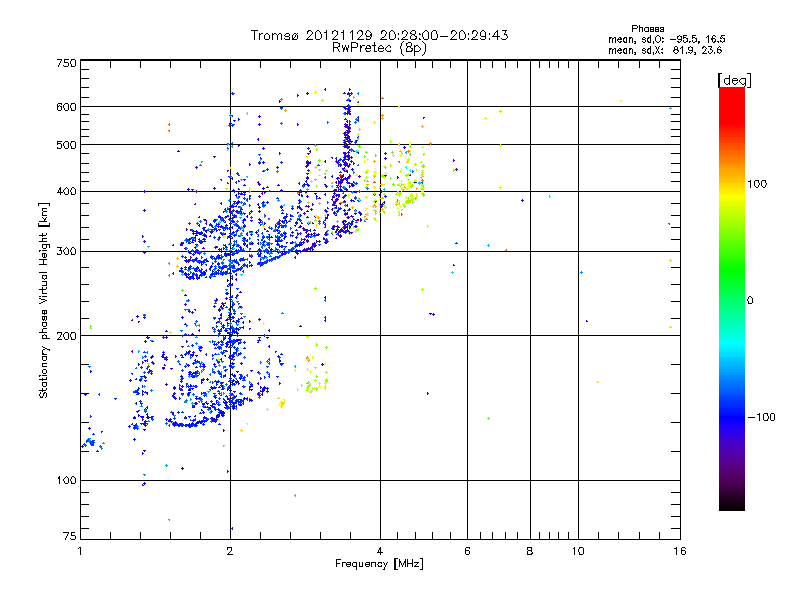The width and height of the screenshot is (800, 600).
Task: Click the x-axis '4' tick label
Action: 380,551
